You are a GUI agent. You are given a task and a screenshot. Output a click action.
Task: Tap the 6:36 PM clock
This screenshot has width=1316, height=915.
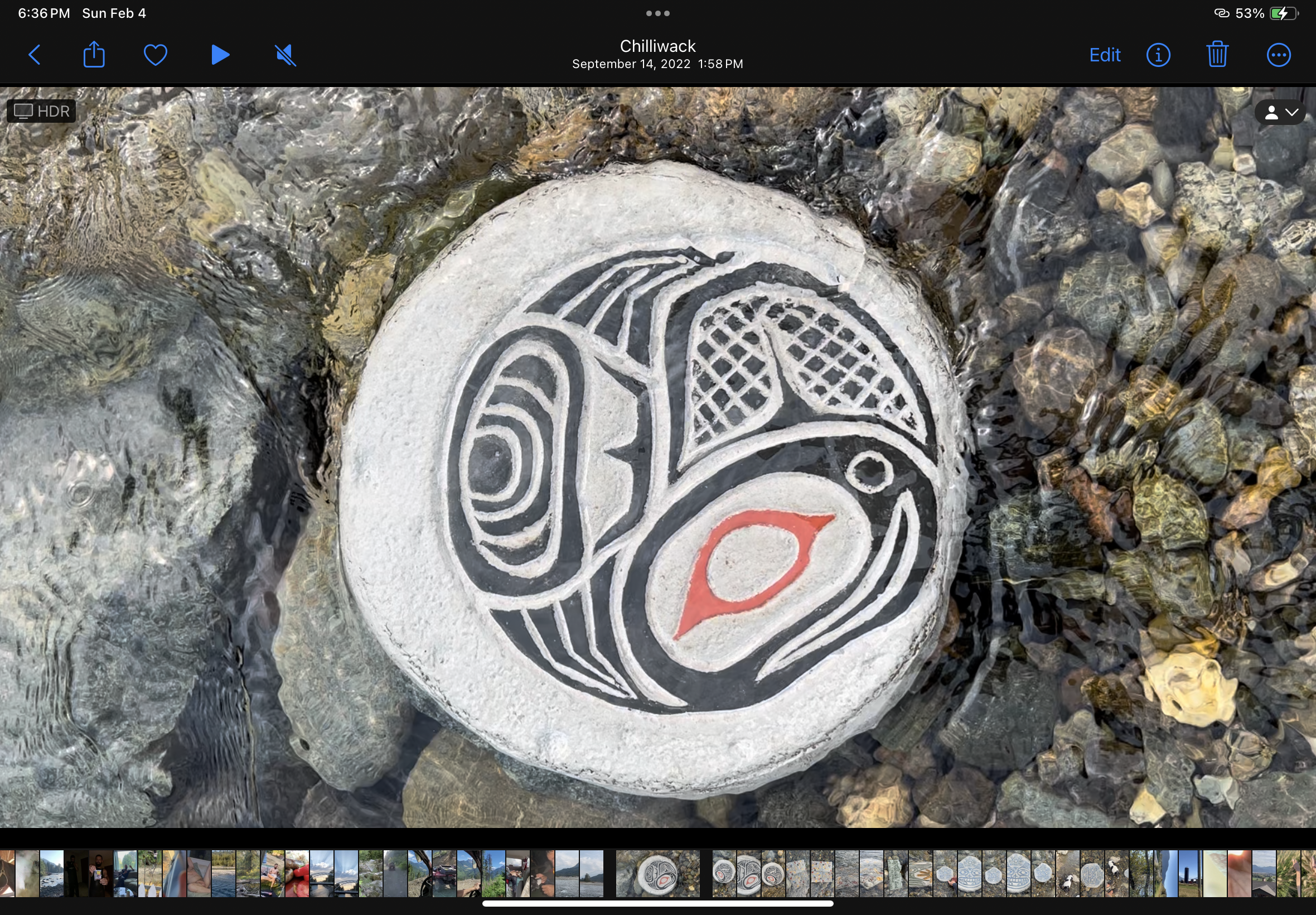tap(43, 13)
